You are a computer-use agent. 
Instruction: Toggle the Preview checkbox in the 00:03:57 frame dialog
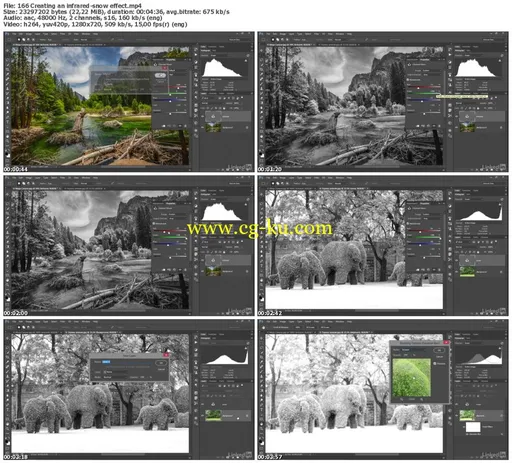point(435,363)
